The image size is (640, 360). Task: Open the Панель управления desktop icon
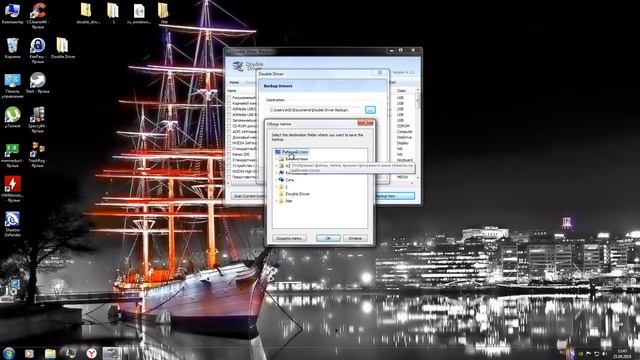coord(12,86)
